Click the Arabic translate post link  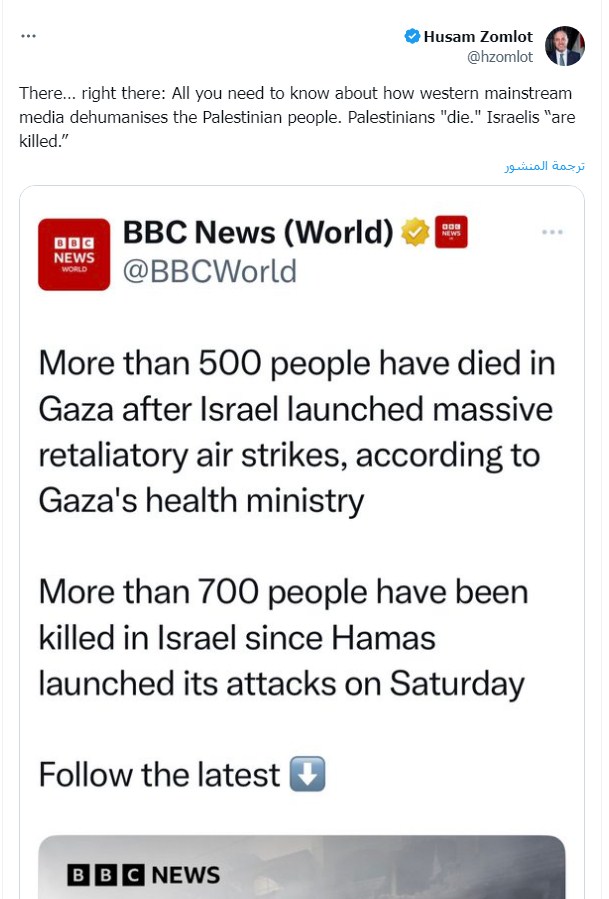pyautogui.click(x=544, y=166)
